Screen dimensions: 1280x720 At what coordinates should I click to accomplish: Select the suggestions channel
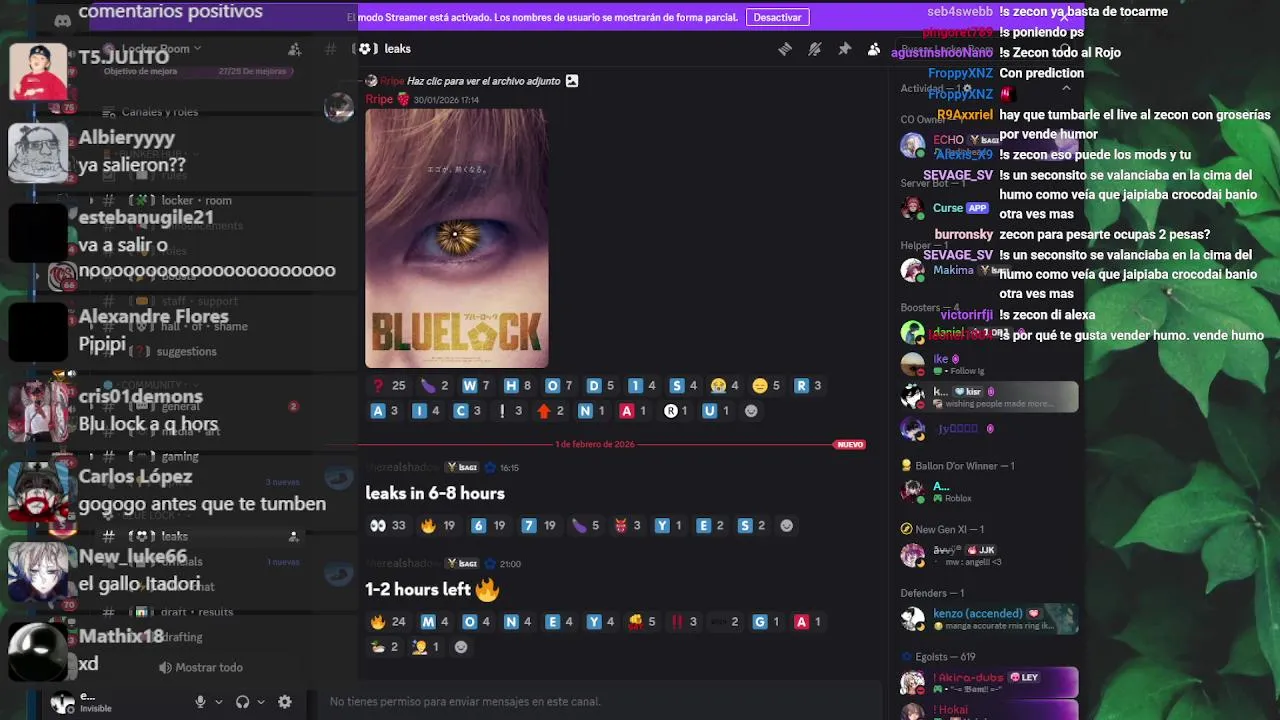point(186,352)
